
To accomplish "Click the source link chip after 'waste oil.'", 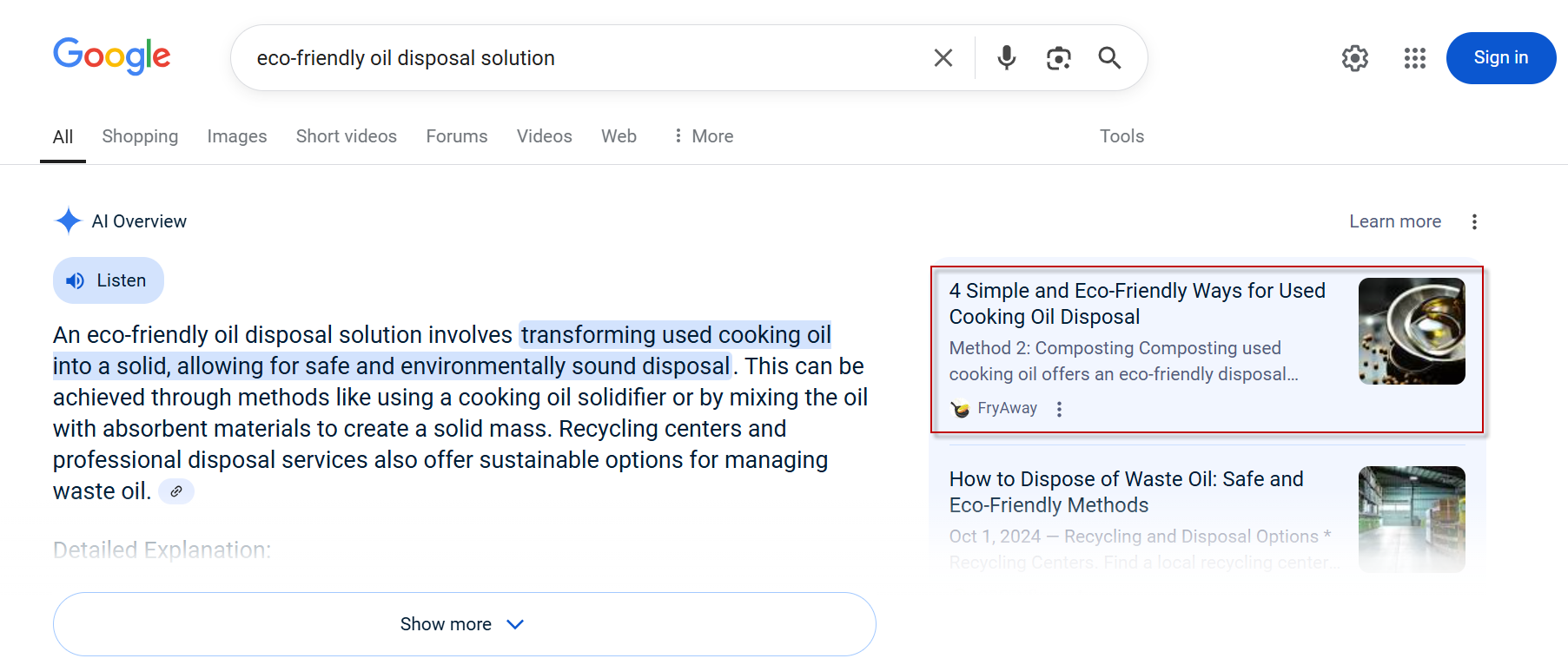I will tap(176, 491).
